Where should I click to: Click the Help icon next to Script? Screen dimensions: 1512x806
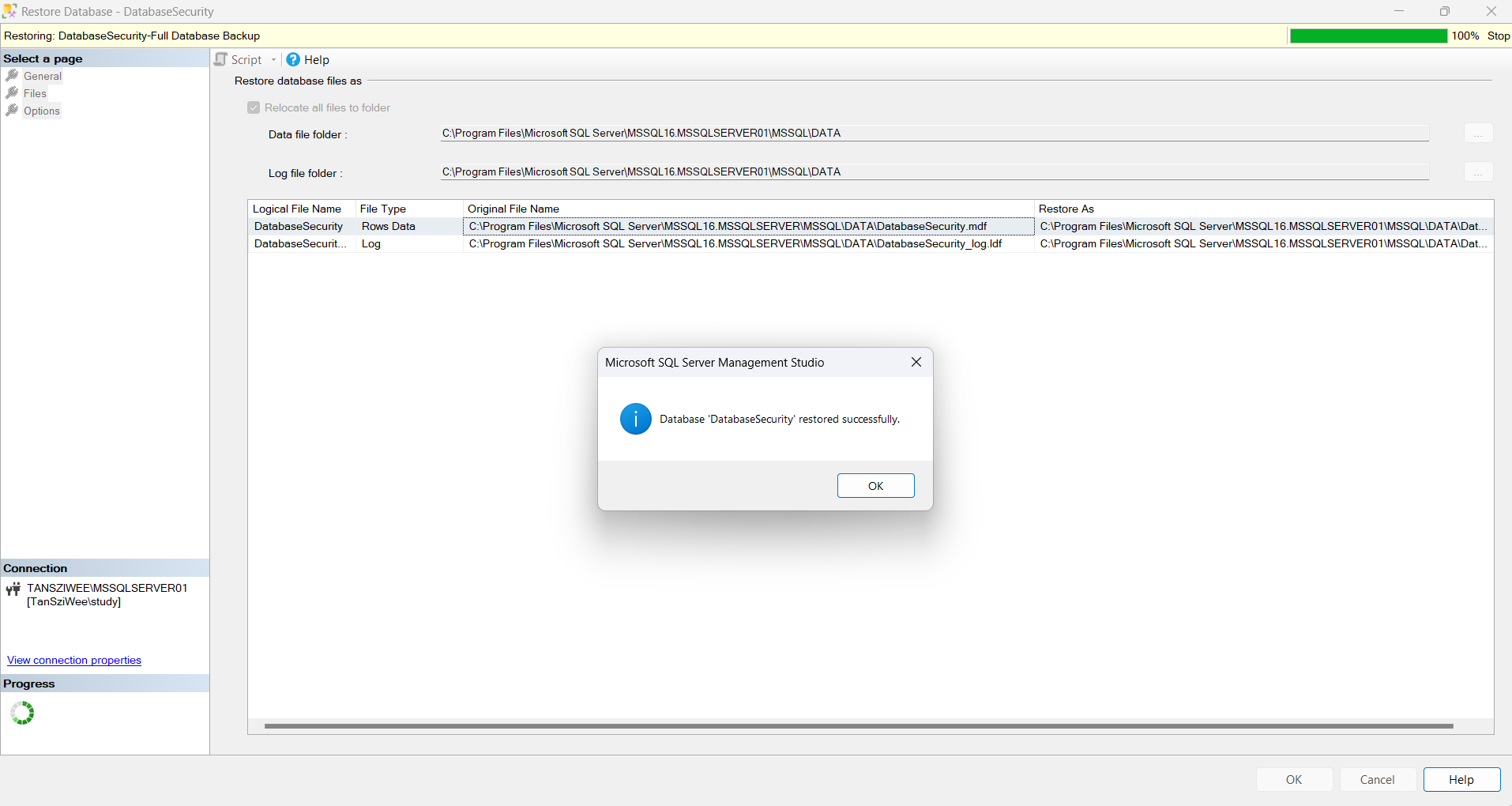[291, 59]
